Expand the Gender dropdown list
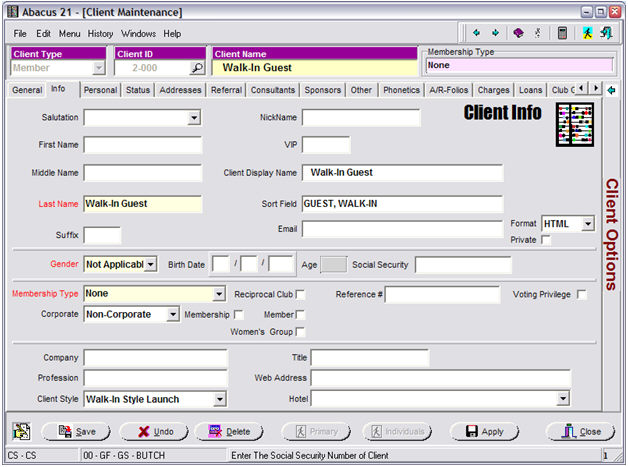 click(150, 264)
